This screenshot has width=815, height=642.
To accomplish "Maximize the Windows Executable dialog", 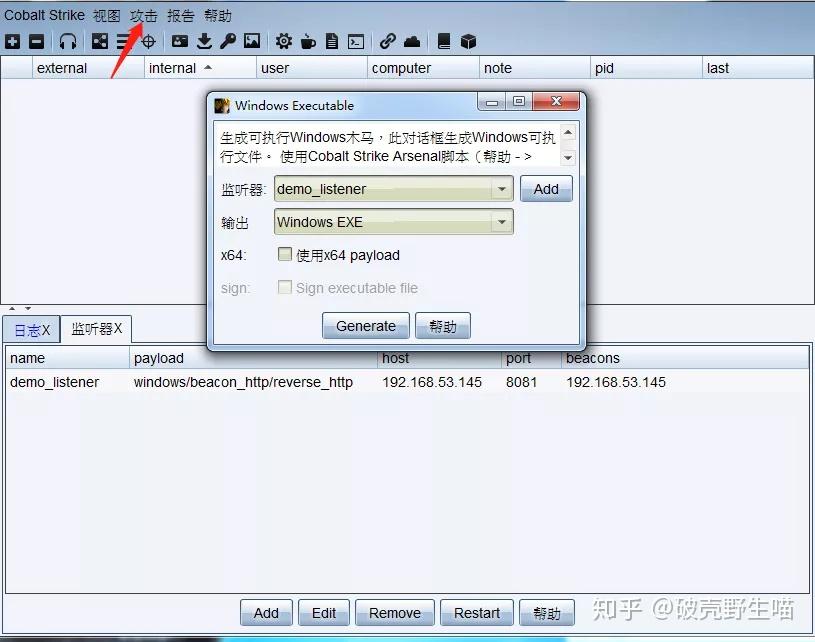I will [x=519, y=101].
